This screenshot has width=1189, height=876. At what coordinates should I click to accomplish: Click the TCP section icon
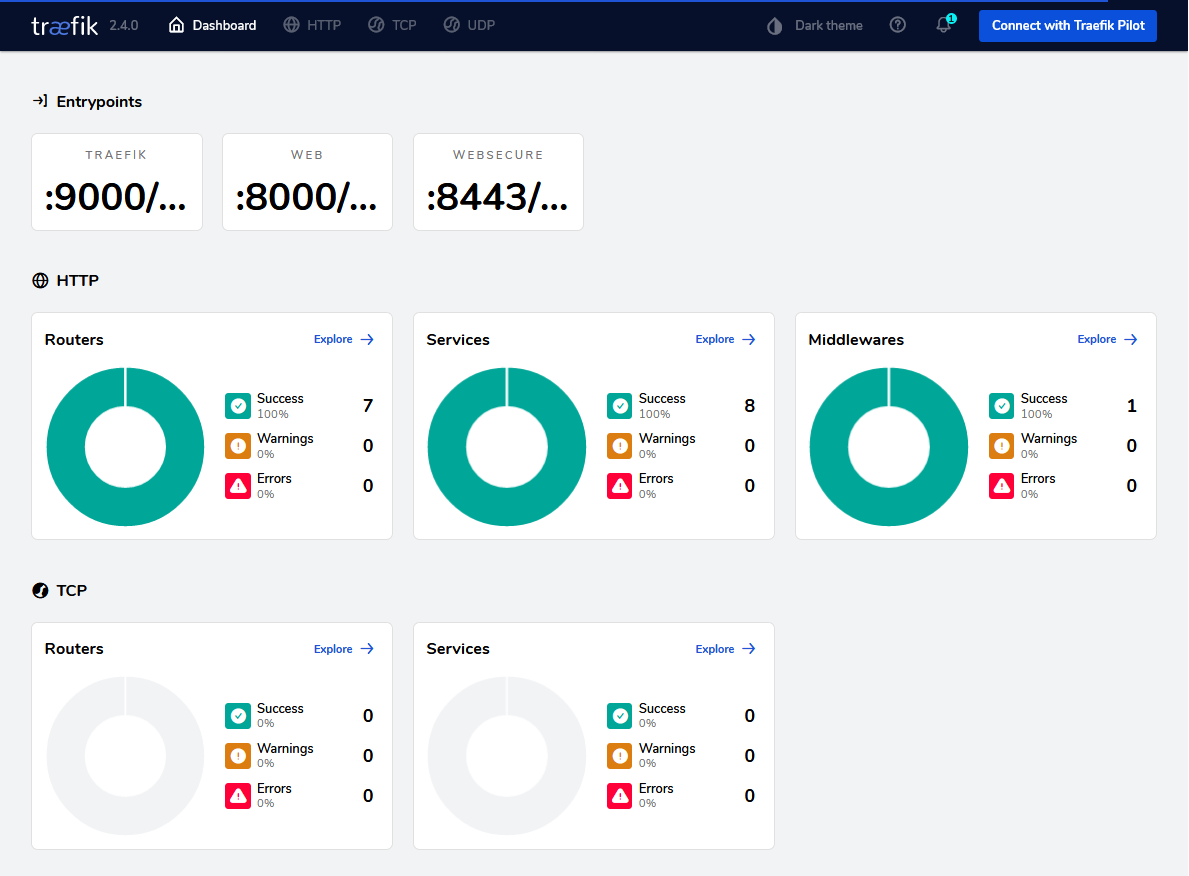pyautogui.click(x=40, y=590)
